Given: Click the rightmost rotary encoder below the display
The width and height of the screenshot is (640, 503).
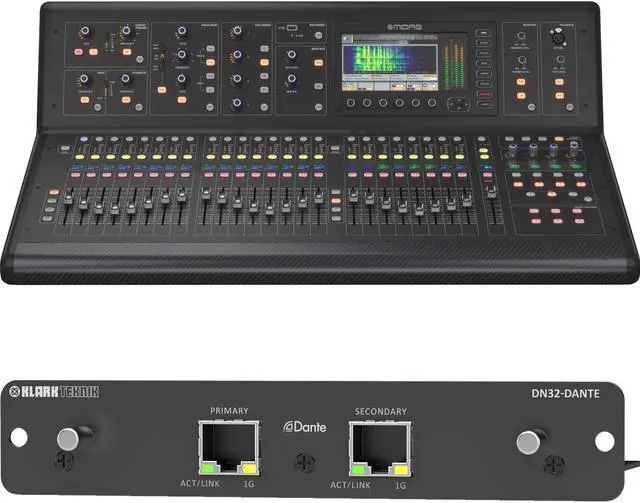Looking at the screenshot, I should coord(431,103).
